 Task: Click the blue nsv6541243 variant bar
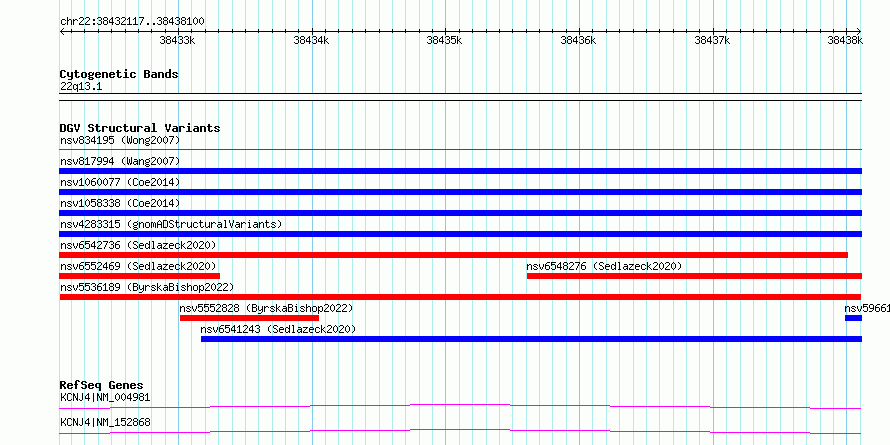[531, 339]
